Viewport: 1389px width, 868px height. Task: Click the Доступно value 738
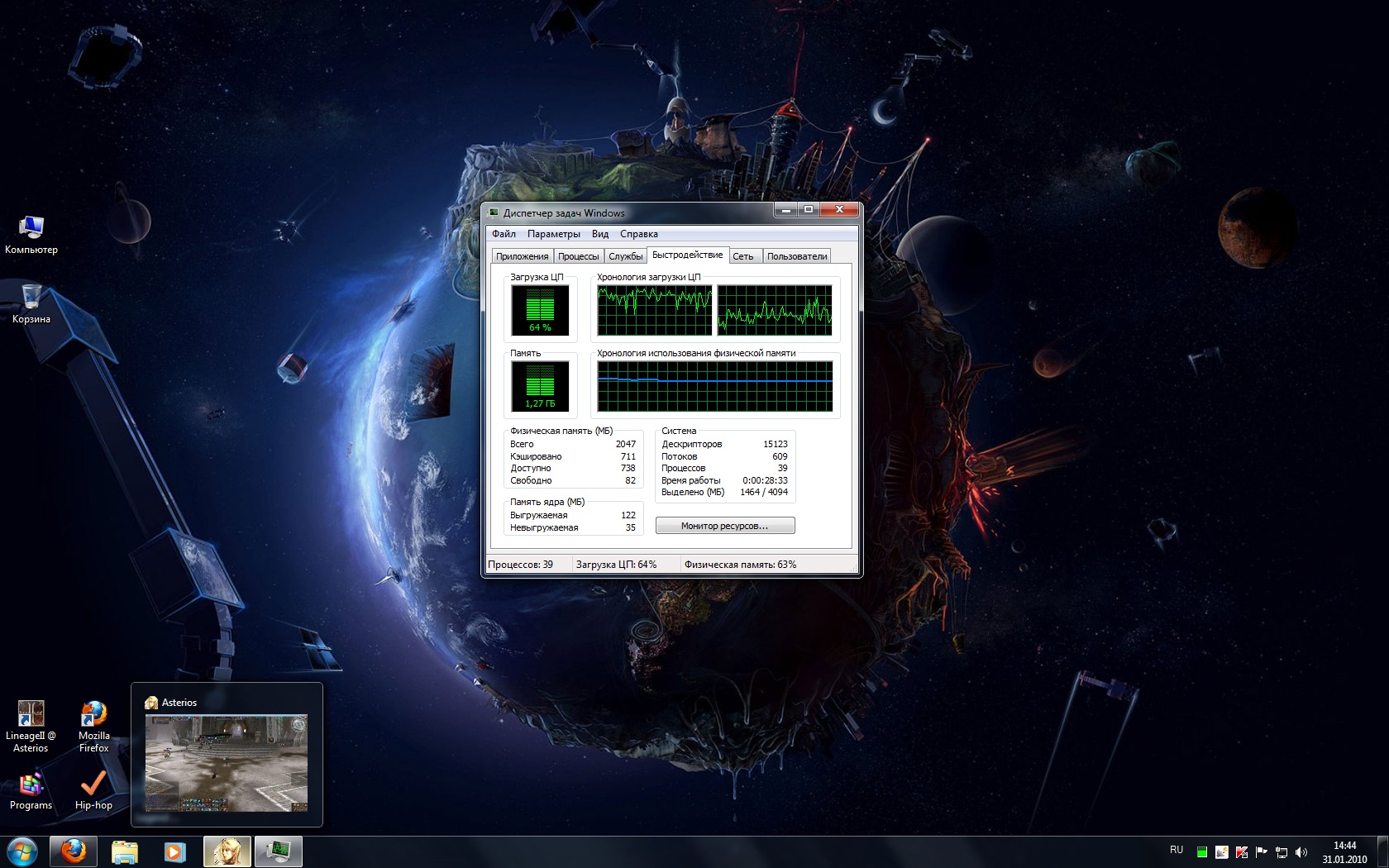(x=628, y=468)
